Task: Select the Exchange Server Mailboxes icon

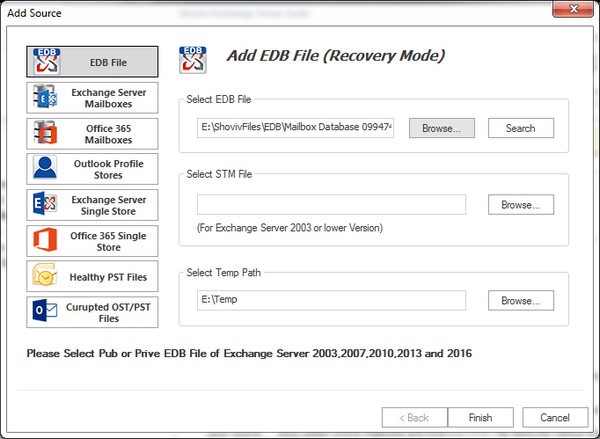Action: point(47,98)
